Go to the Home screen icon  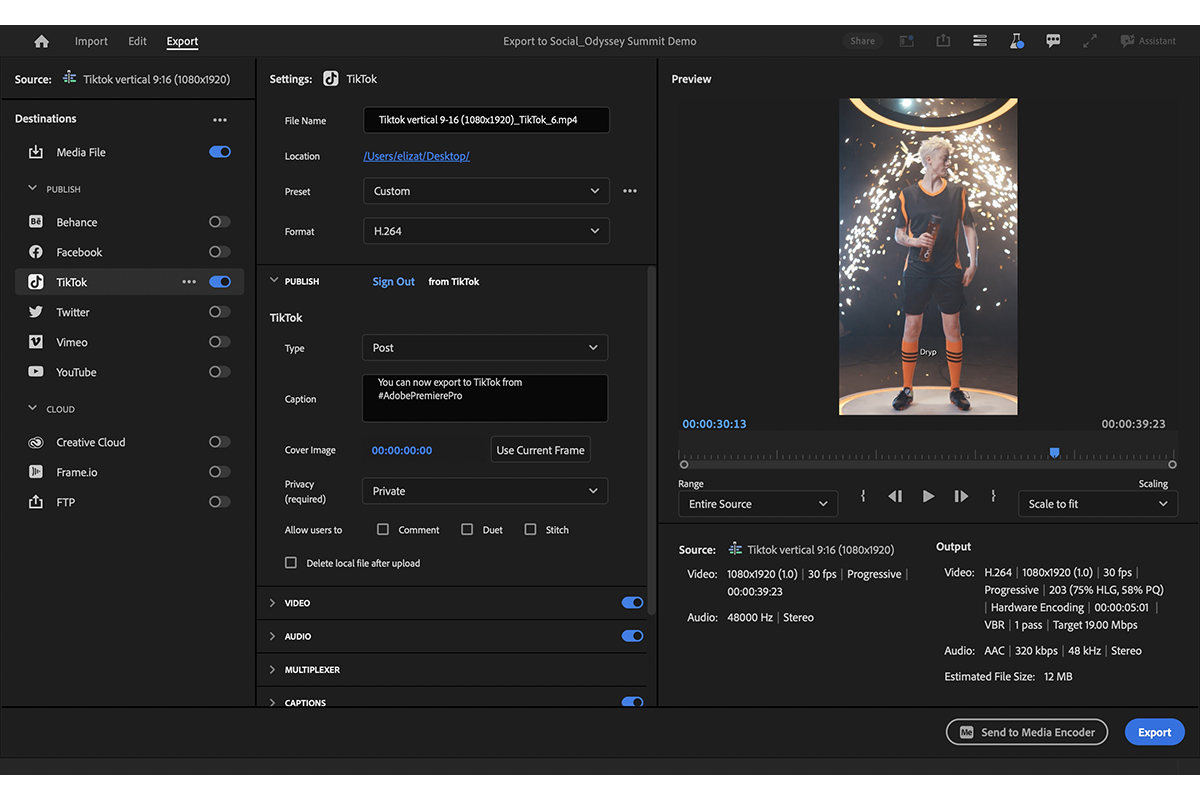pyautogui.click(x=41, y=41)
